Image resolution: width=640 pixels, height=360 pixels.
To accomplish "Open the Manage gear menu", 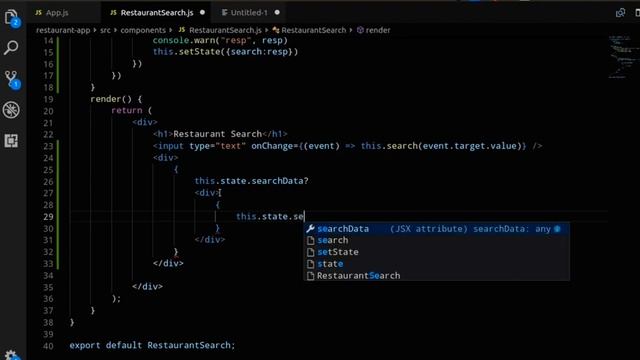I will point(11,354).
